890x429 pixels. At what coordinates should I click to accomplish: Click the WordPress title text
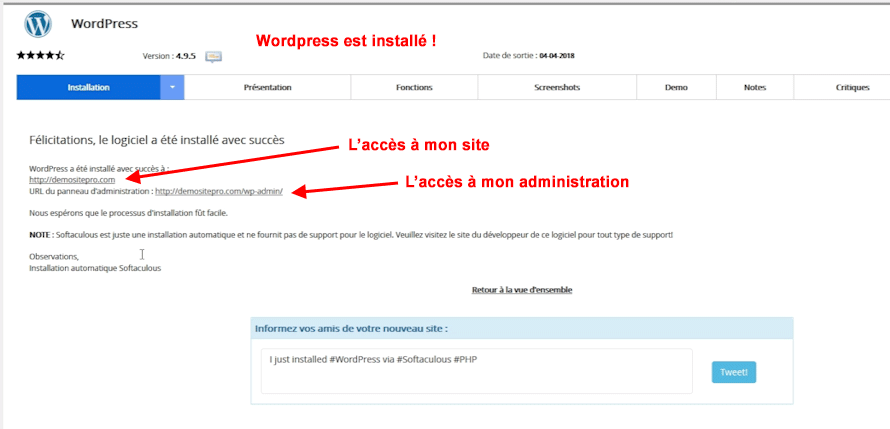coord(104,24)
